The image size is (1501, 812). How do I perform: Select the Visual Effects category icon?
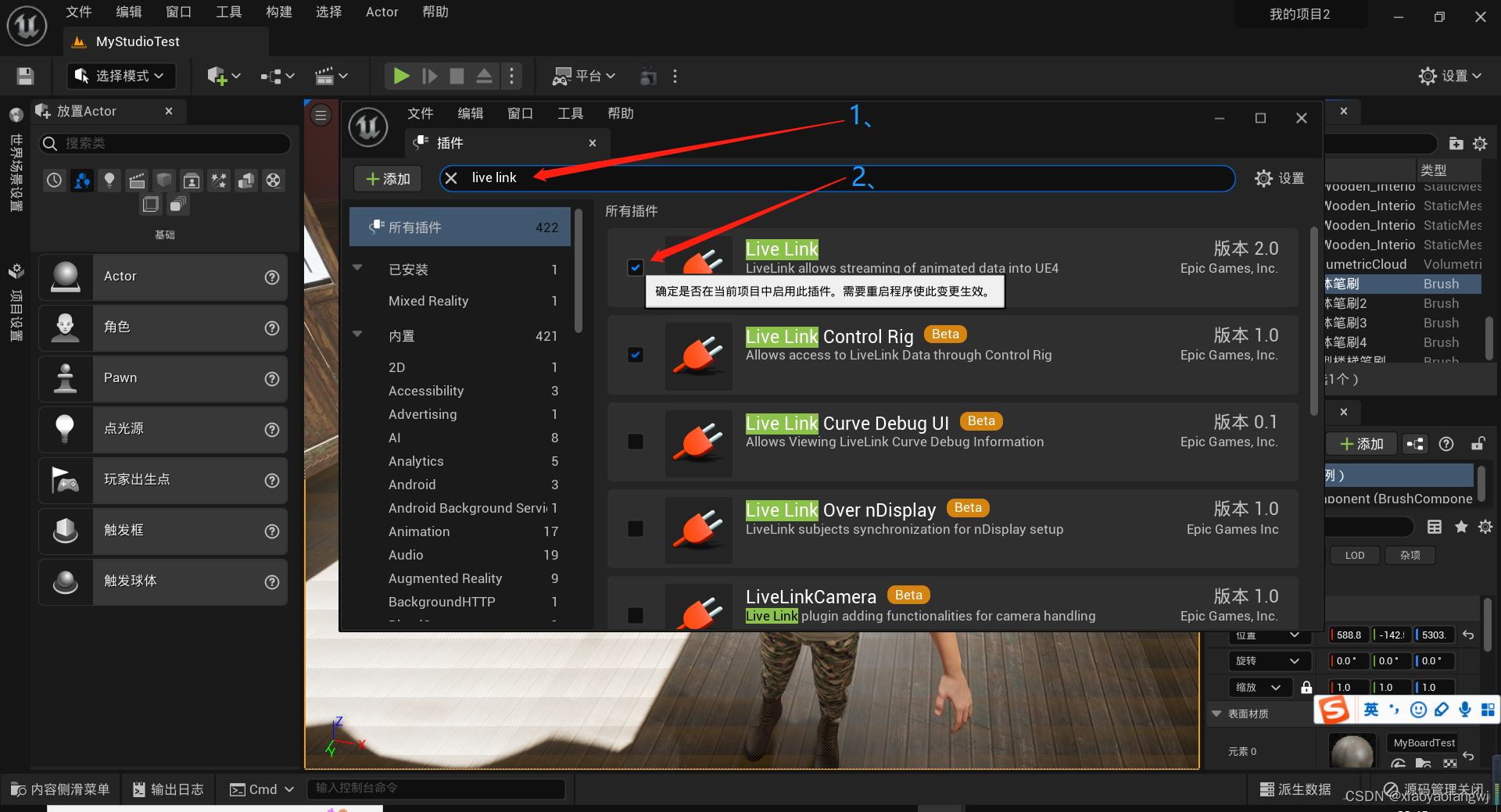[x=219, y=181]
